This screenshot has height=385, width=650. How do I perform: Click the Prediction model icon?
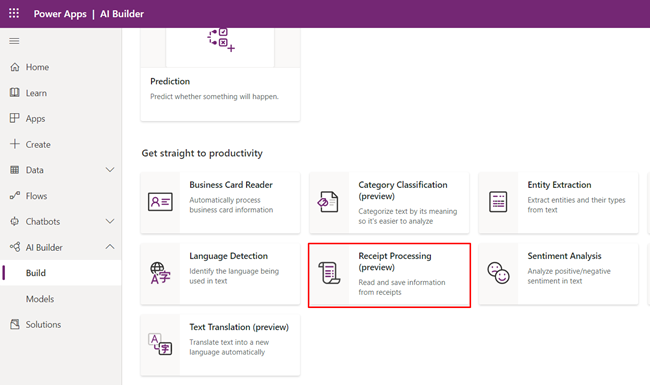coord(221,40)
